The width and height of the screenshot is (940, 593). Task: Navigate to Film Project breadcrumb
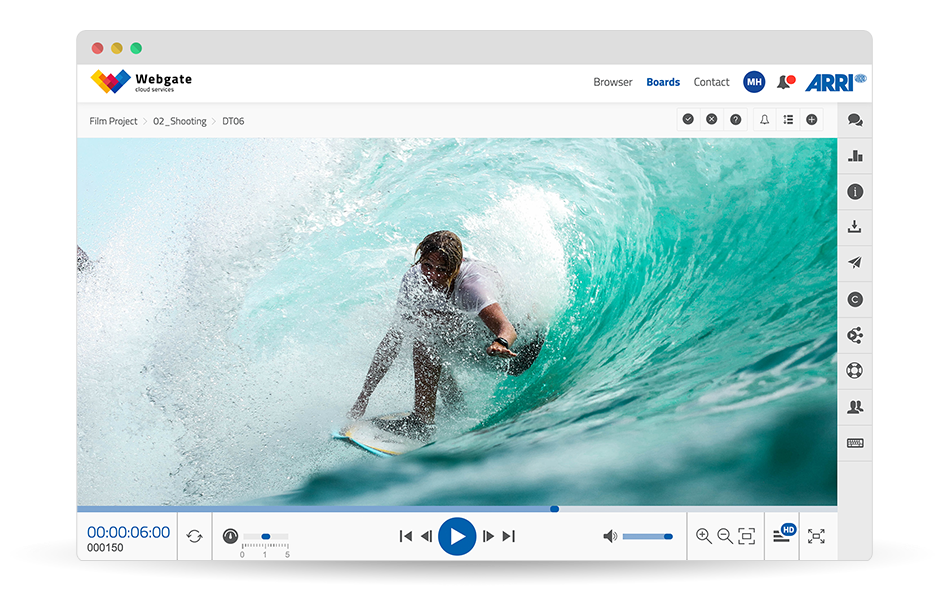tap(113, 121)
